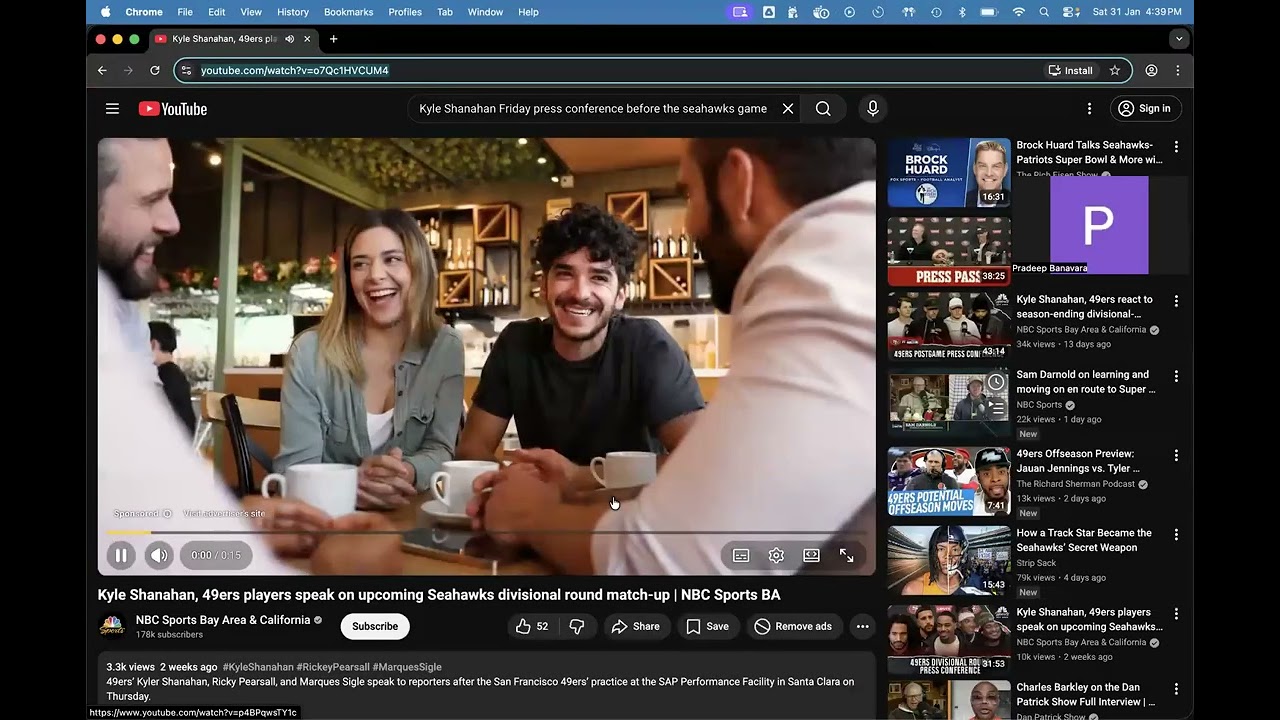Open Chrome profile icon
The height and width of the screenshot is (720, 1280).
(1152, 70)
